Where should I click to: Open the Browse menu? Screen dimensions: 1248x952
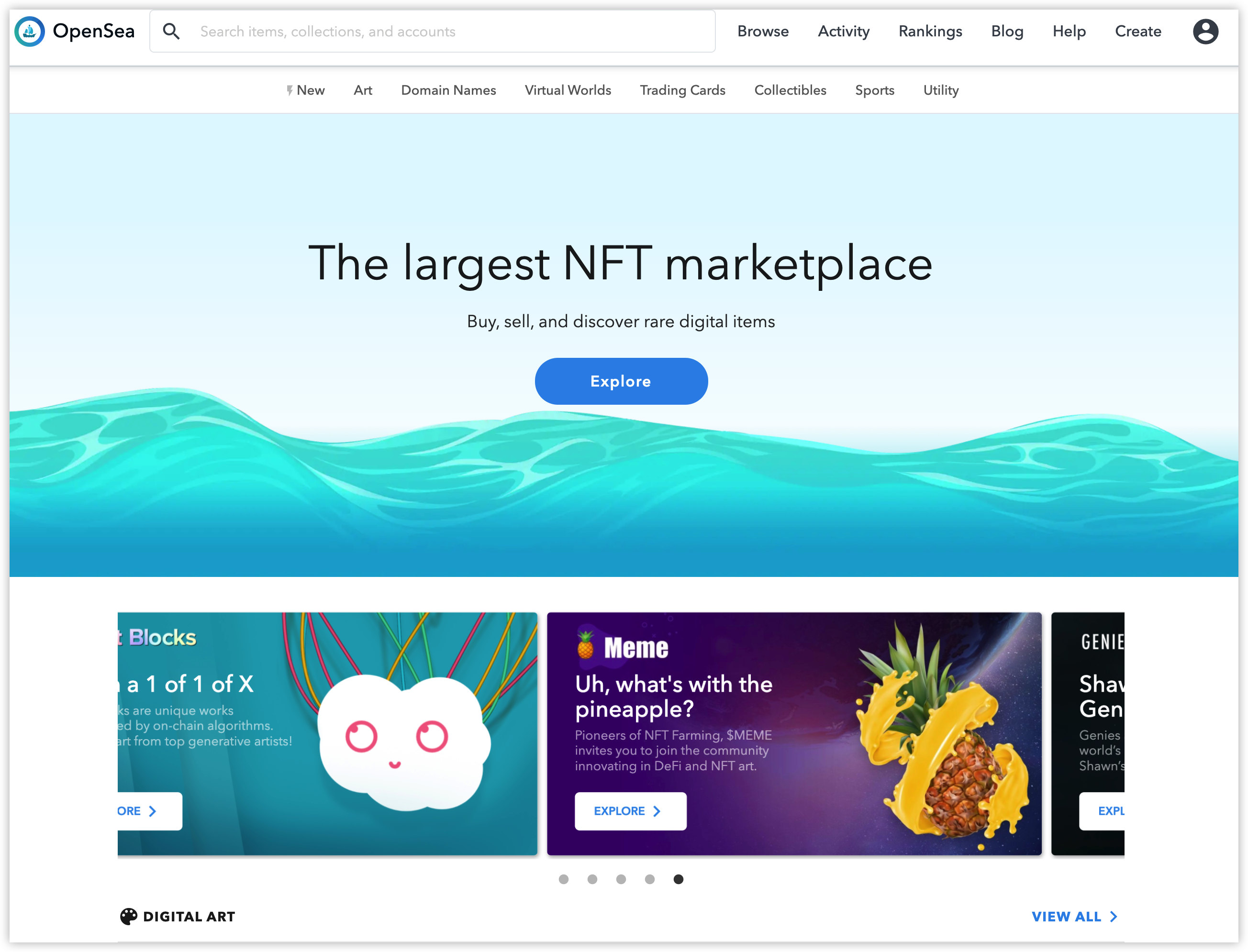point(762,31)
